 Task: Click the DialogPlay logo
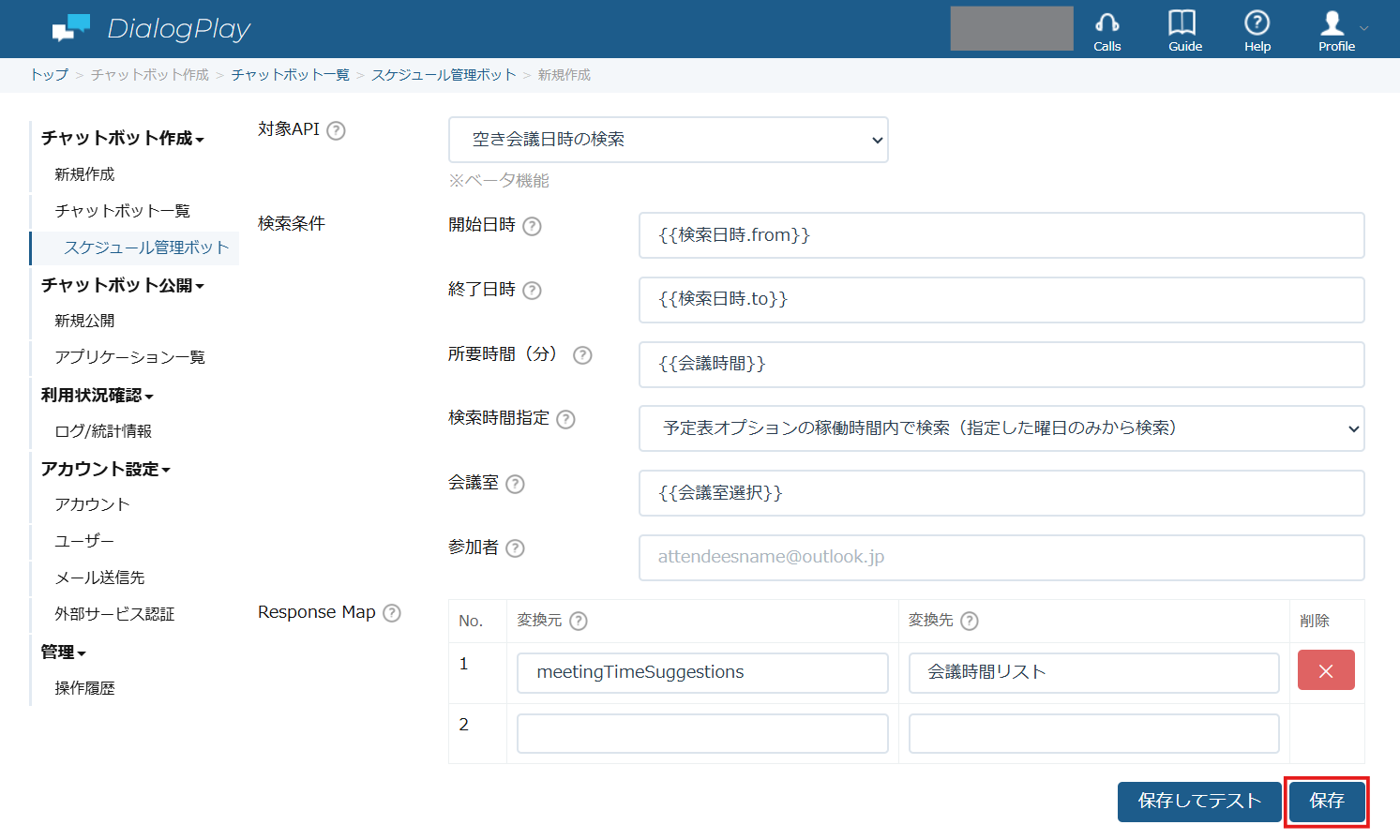[x=152, y=29]
